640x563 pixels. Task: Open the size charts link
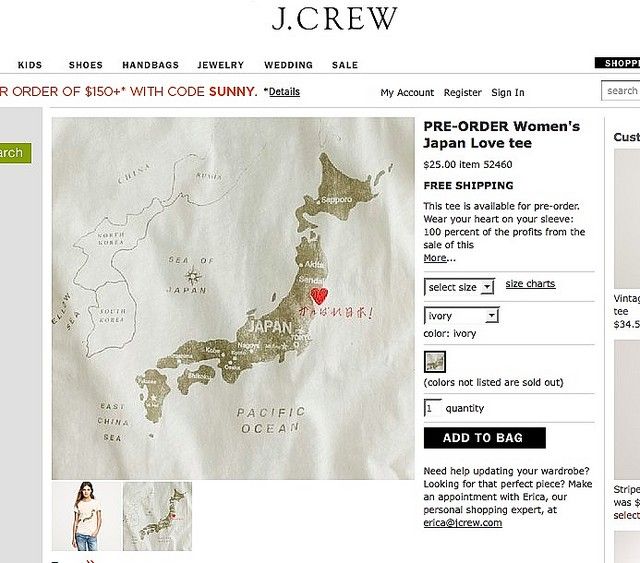pos(530,284)
